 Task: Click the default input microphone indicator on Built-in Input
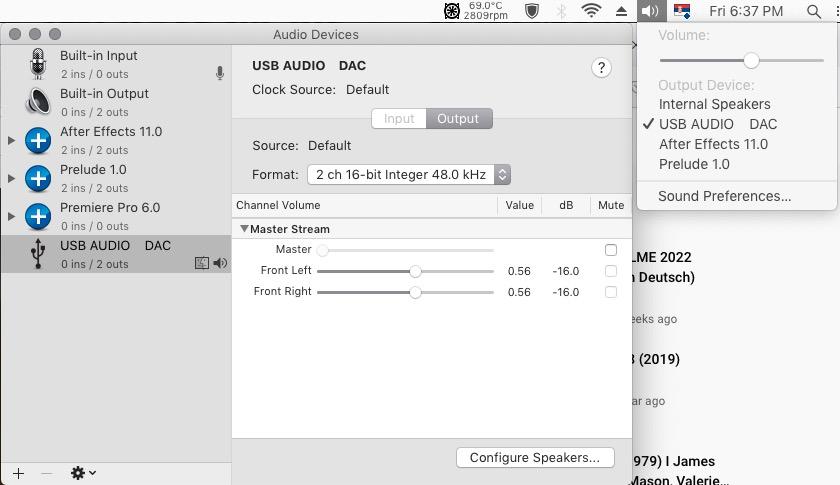tap(220, 73)
